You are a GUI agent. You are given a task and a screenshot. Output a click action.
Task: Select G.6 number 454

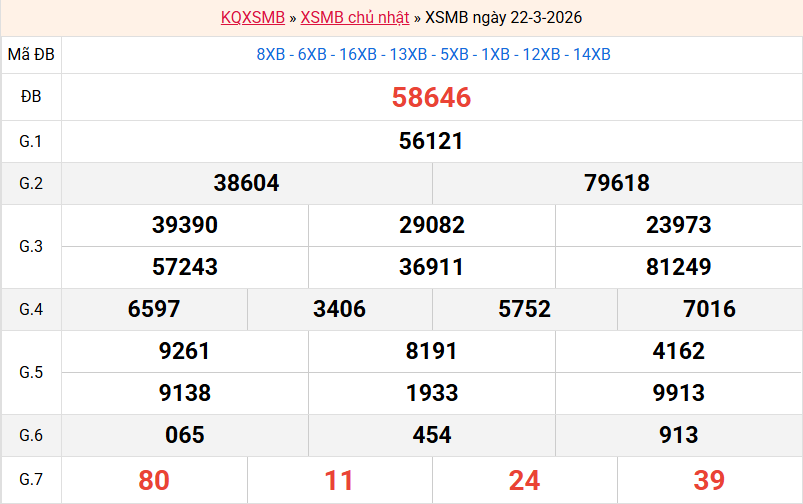[x=431, y=435]
